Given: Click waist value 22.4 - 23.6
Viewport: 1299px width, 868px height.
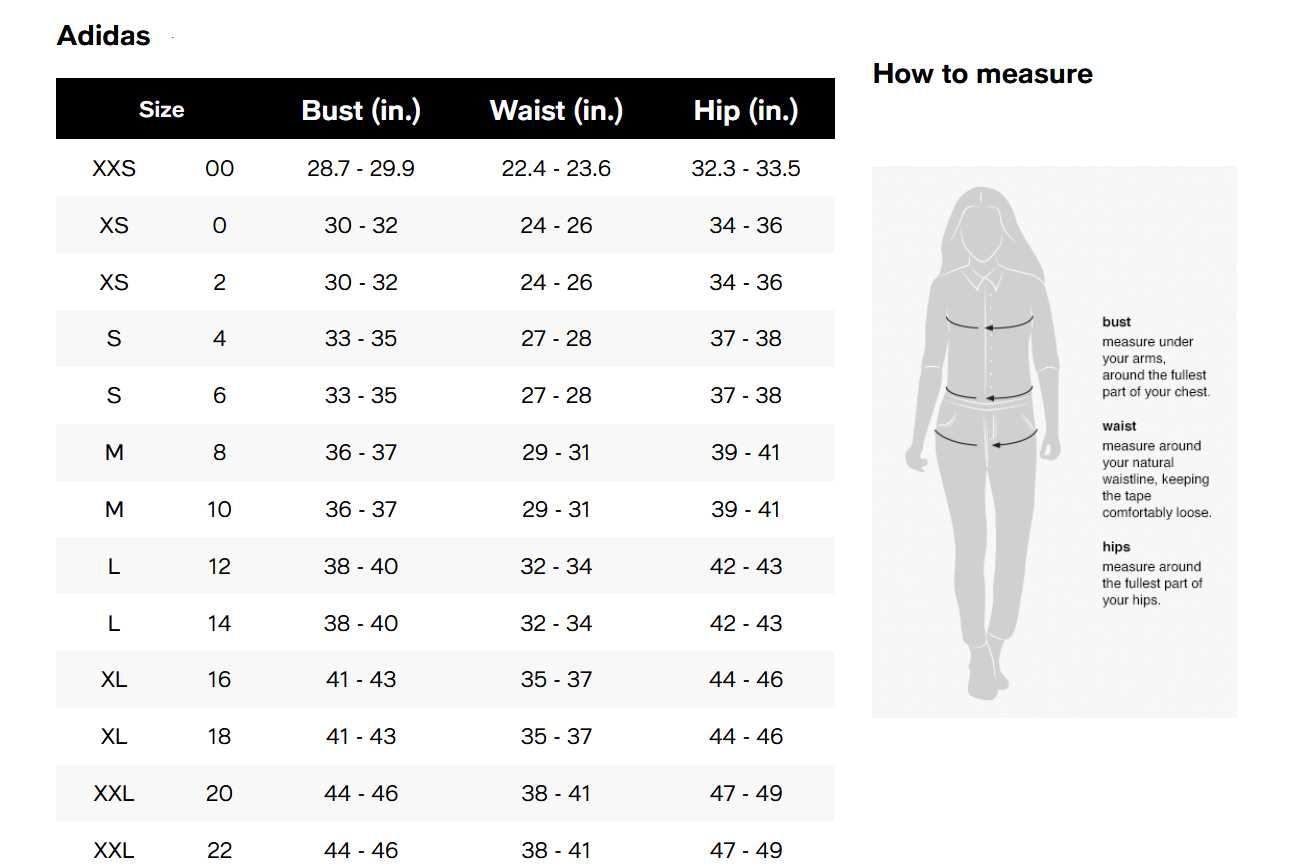Looking at the screenshot, I should pyautogui.click(x=556, y=168).
